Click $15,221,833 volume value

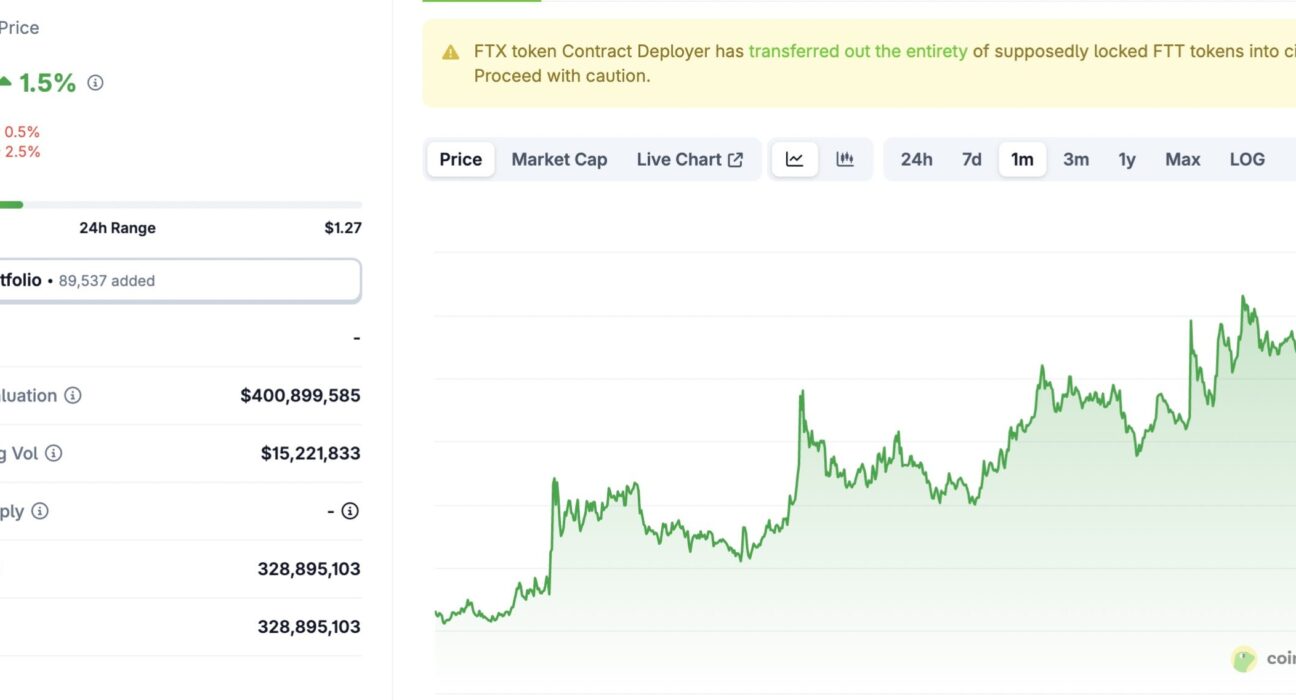click(x=311, y=454)
